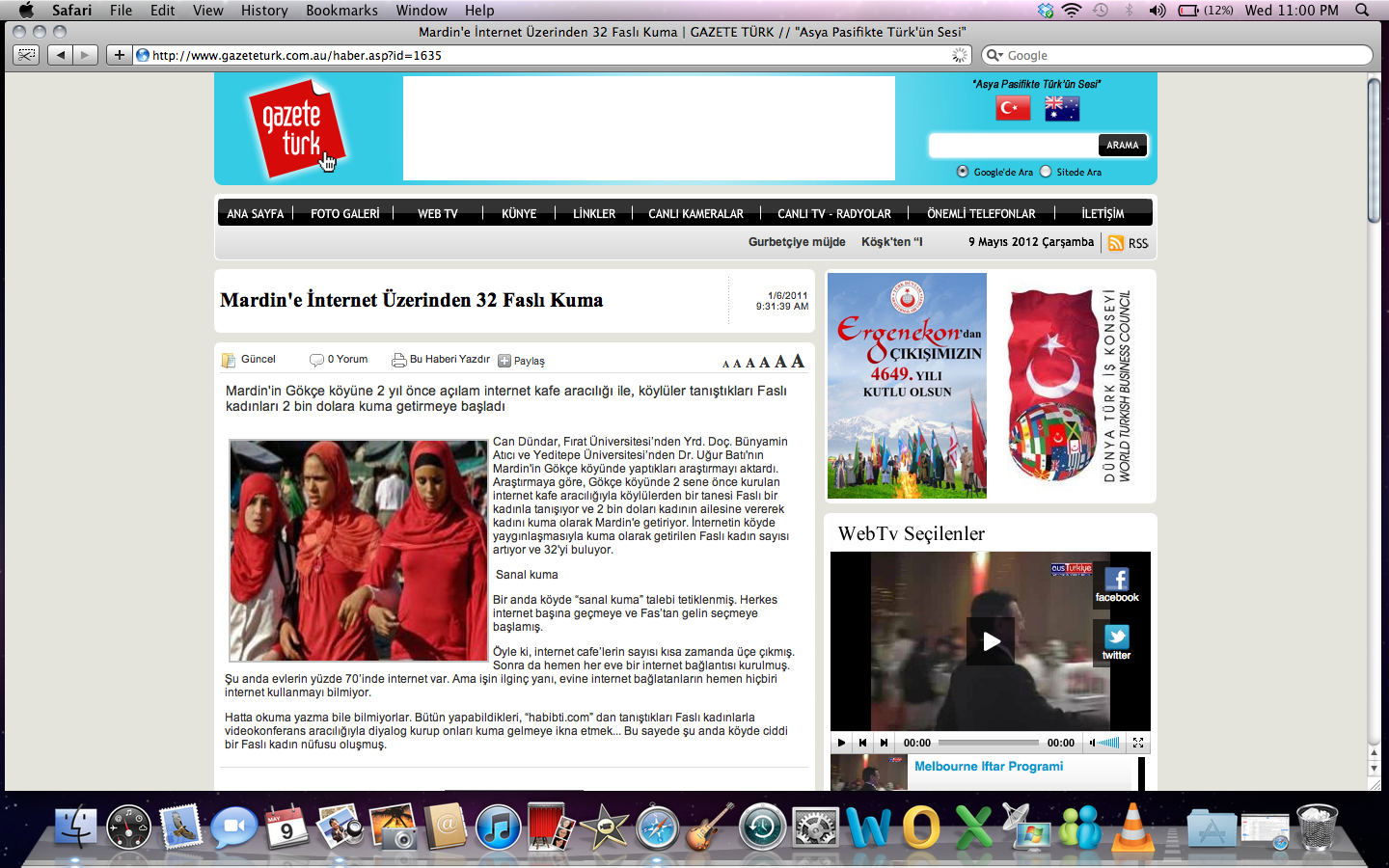1389x868 pixels.
Task: Mute the WebTv video player volume
Action: (x=1093, y=743)
